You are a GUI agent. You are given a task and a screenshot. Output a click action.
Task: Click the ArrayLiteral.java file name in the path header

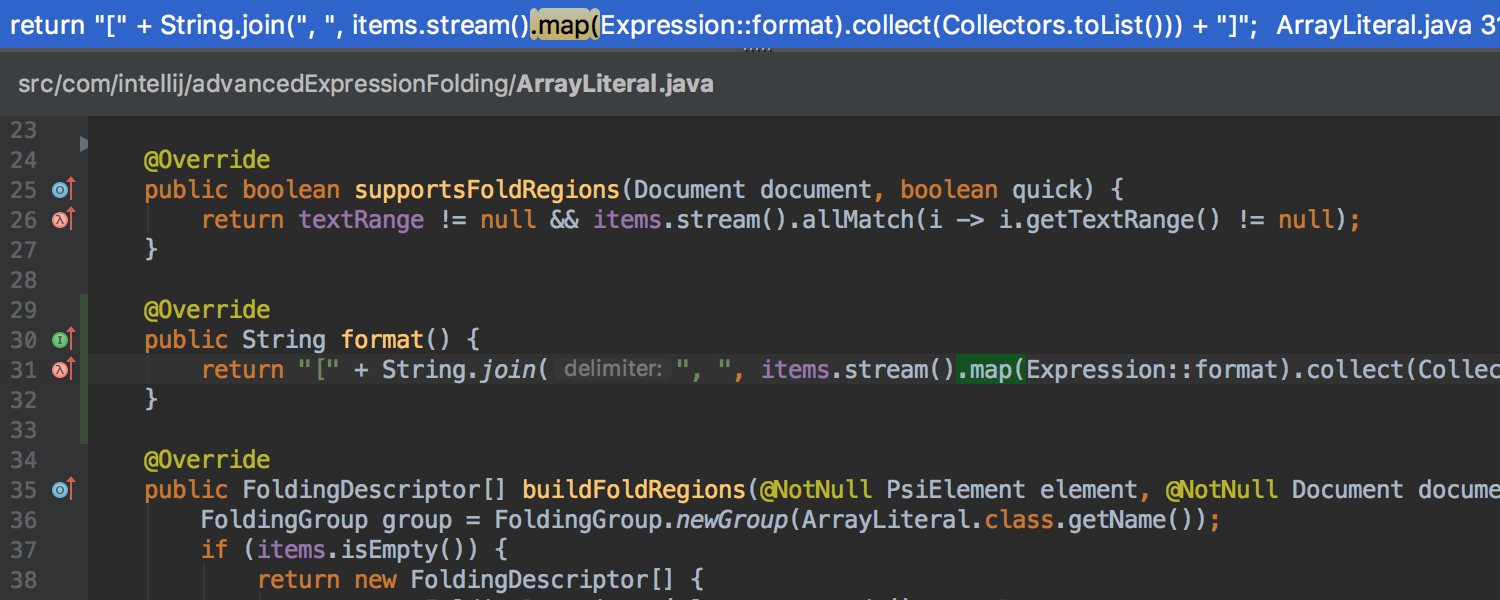(x=614, y=84)
